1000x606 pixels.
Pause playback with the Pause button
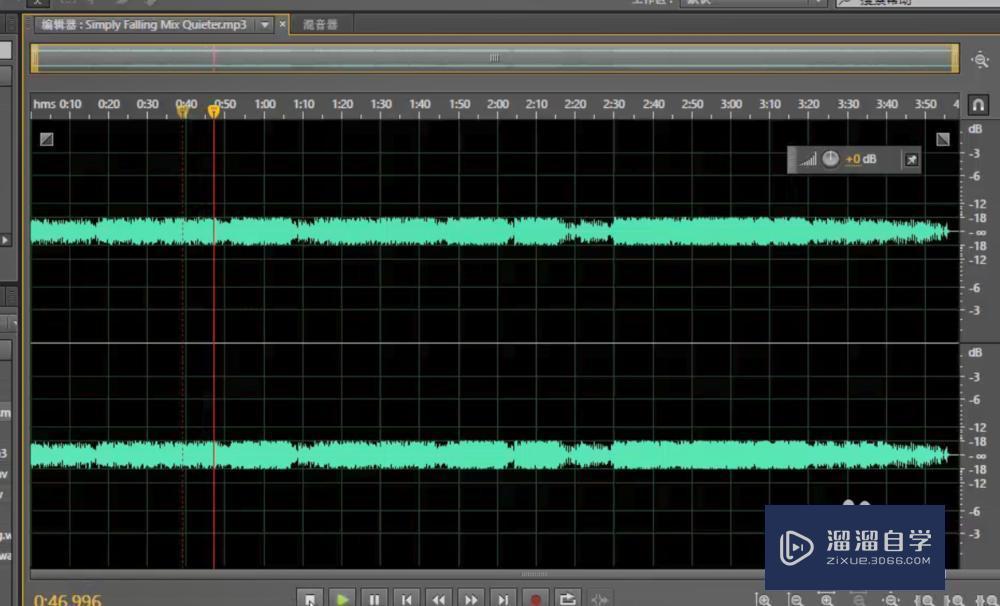tap(374, 599)
